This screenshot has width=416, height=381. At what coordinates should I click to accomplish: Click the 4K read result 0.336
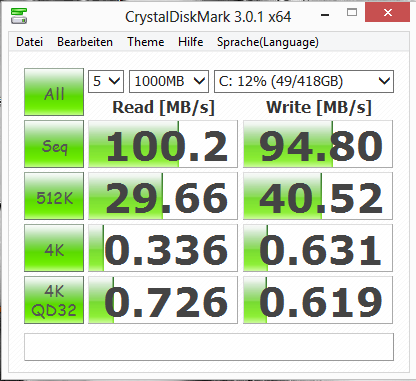(x=163, y=248)
